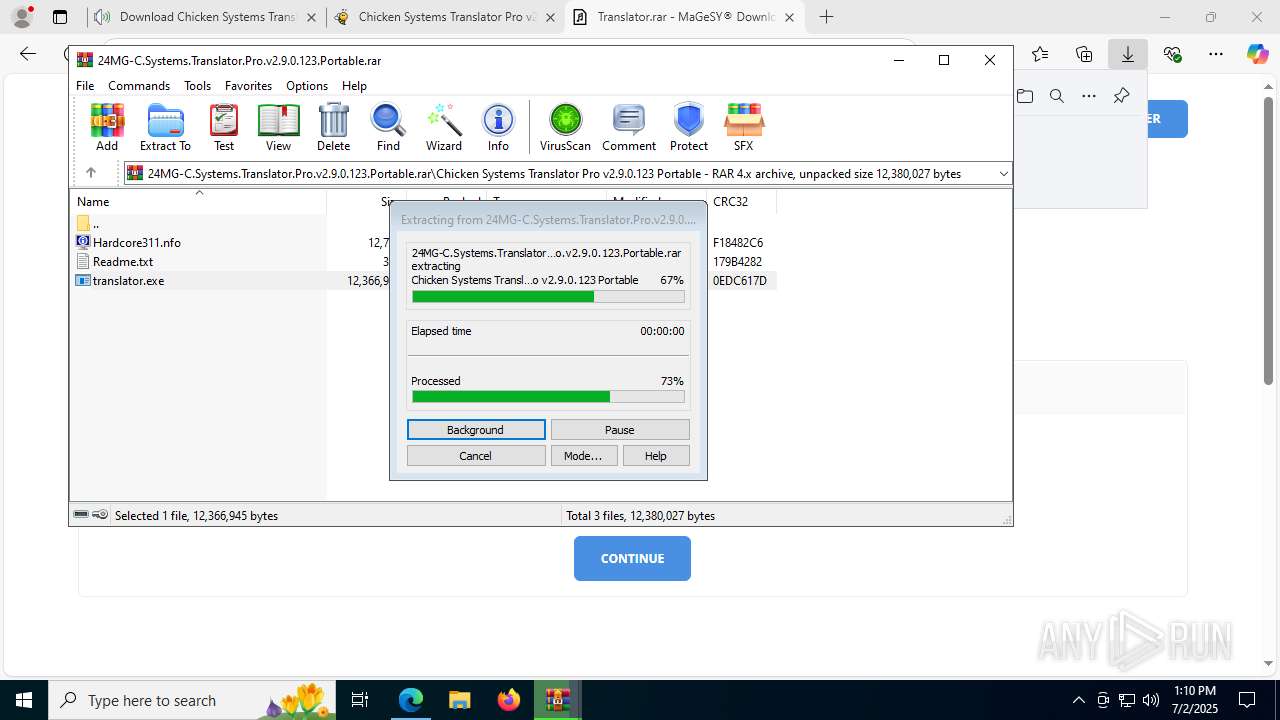Open downloads folder icon in panel
This screenshot has width=1280, height=720.
[x=1025, y=96]
